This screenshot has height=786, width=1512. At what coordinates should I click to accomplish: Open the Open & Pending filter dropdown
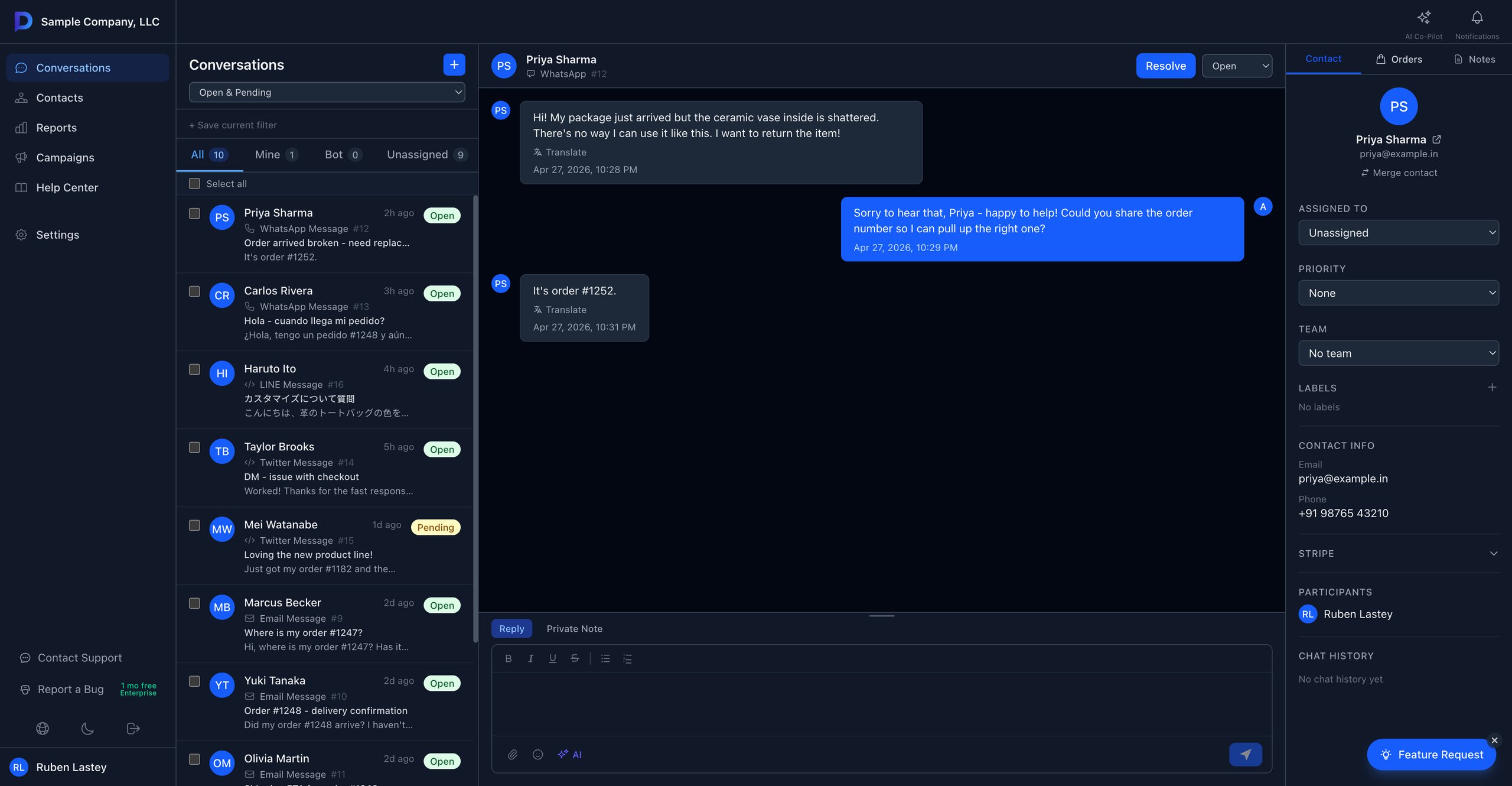click(x=327, y=92)
